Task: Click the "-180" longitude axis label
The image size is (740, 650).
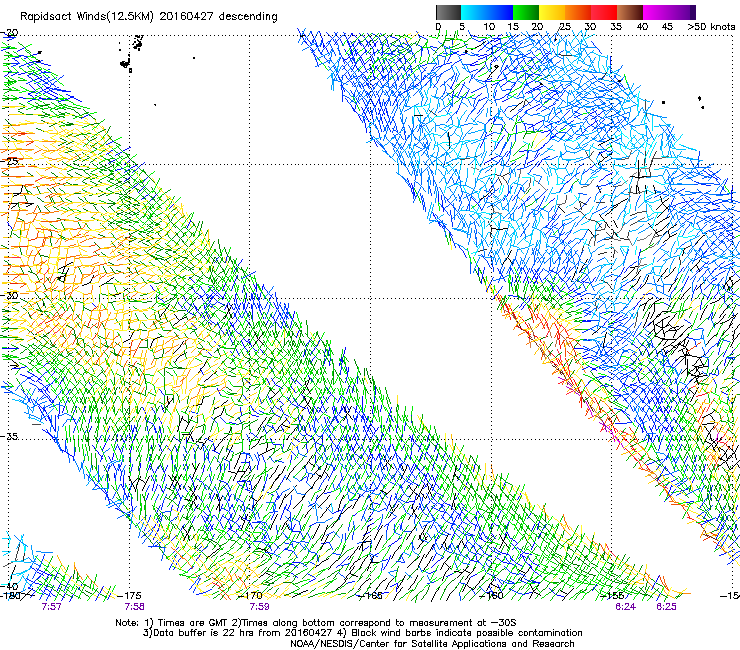Action: pos(10,595)
